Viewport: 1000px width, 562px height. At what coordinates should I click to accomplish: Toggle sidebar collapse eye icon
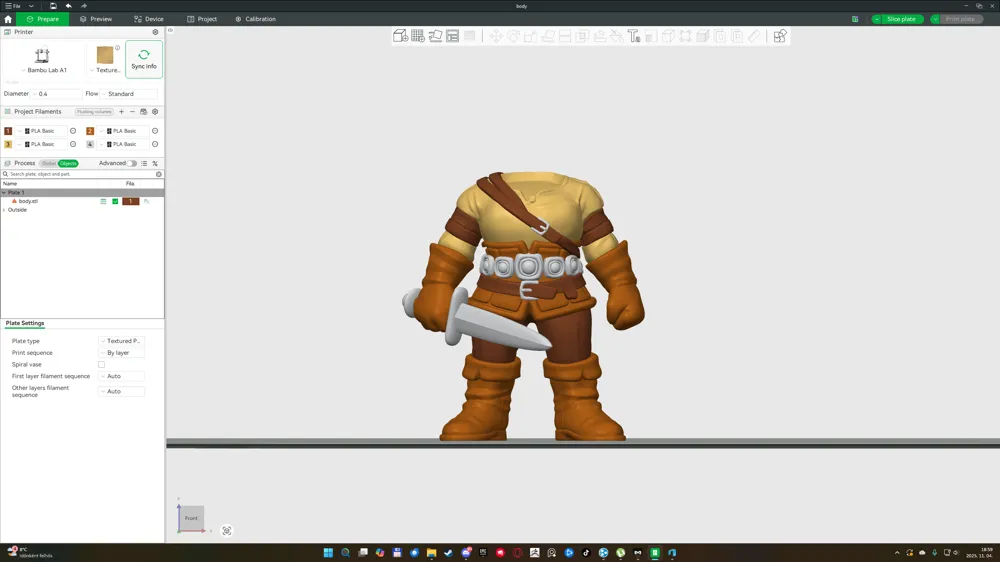point(170,30)
